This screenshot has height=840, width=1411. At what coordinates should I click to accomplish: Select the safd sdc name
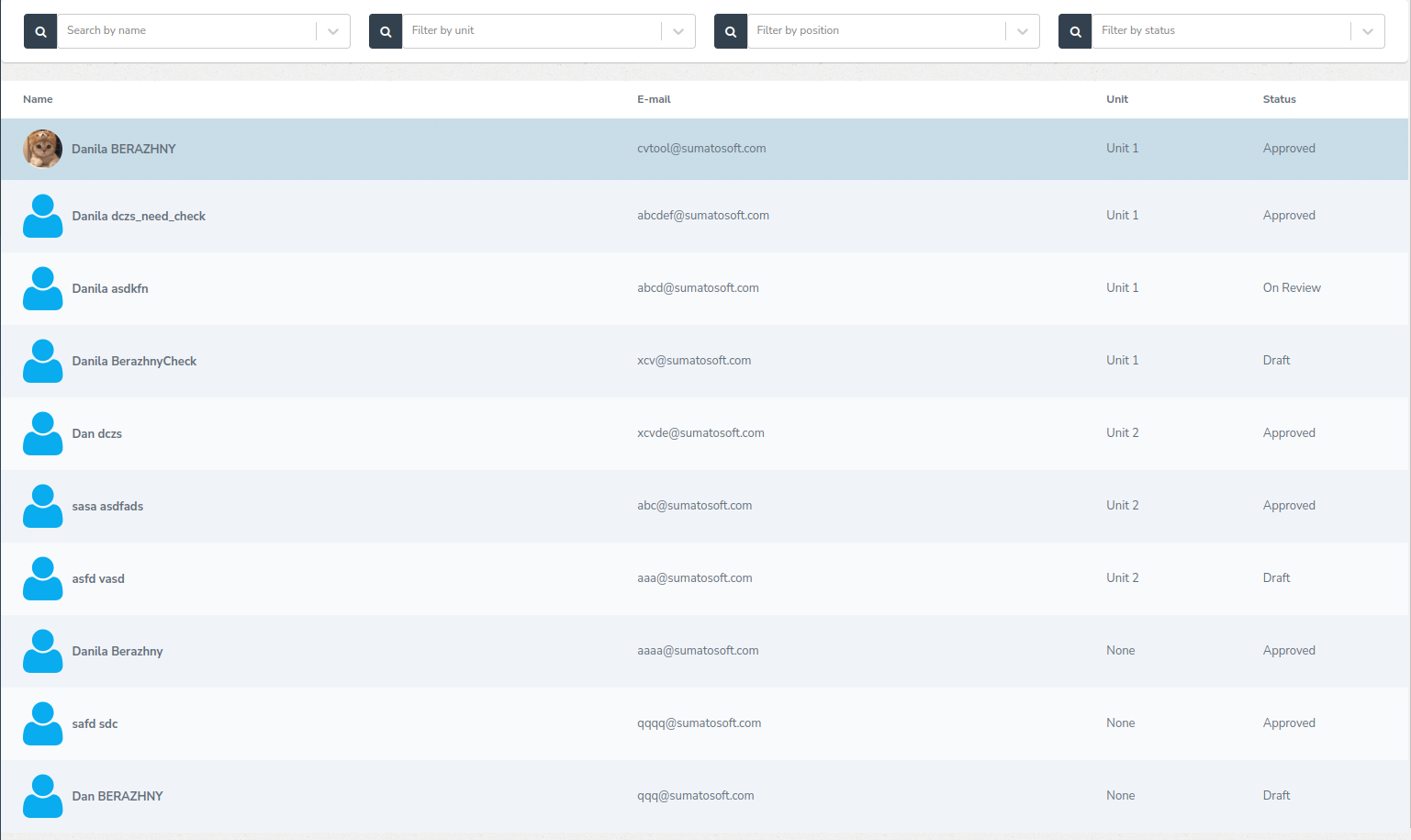pyautogui.click(x=95, y=723)
